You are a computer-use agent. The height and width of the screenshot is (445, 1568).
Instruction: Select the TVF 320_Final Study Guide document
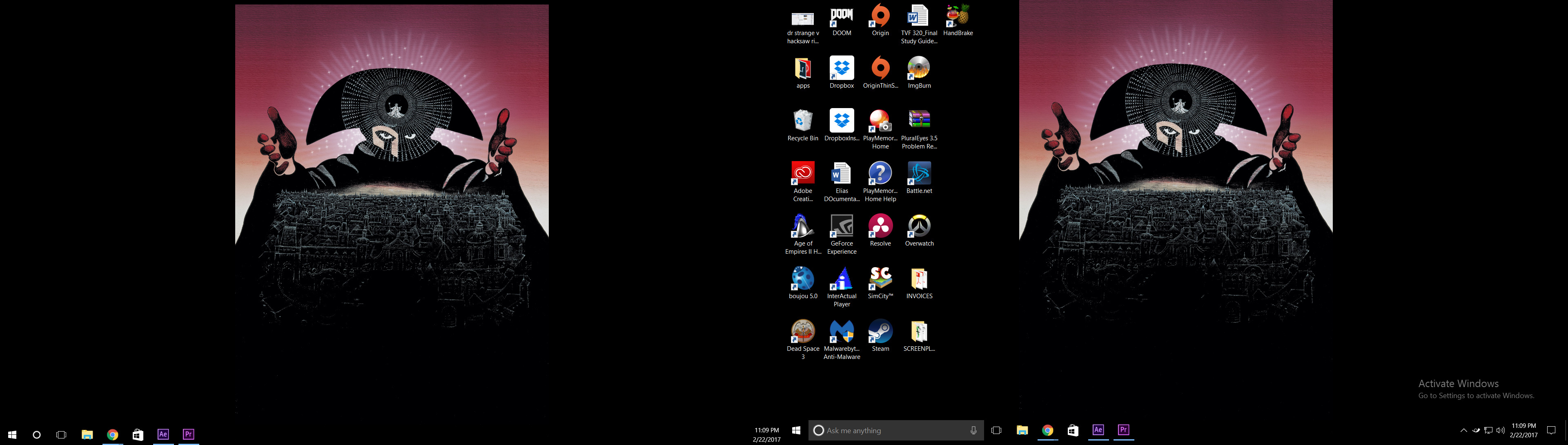[919, 24]
